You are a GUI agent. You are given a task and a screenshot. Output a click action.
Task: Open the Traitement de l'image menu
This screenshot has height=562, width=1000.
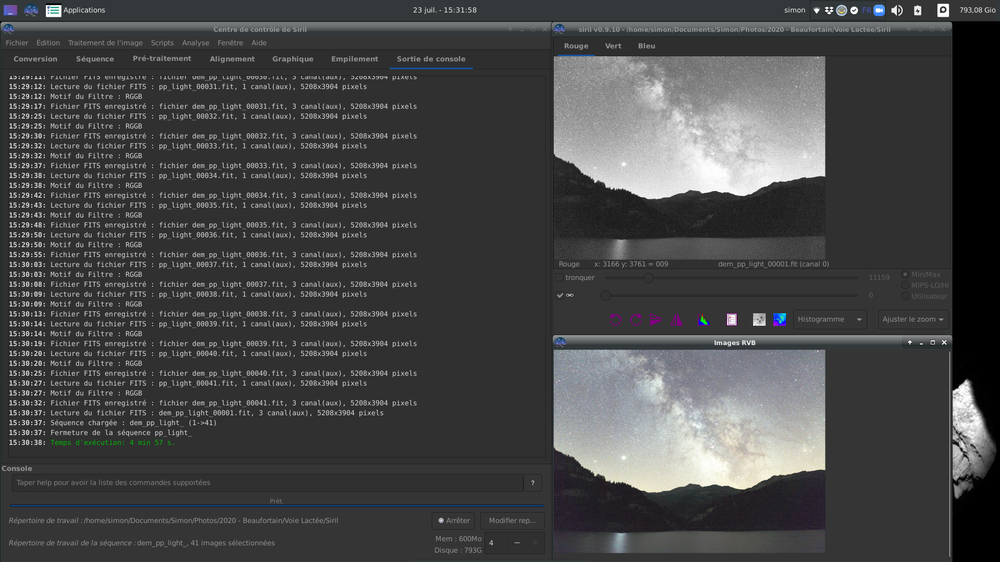(105, 43)
